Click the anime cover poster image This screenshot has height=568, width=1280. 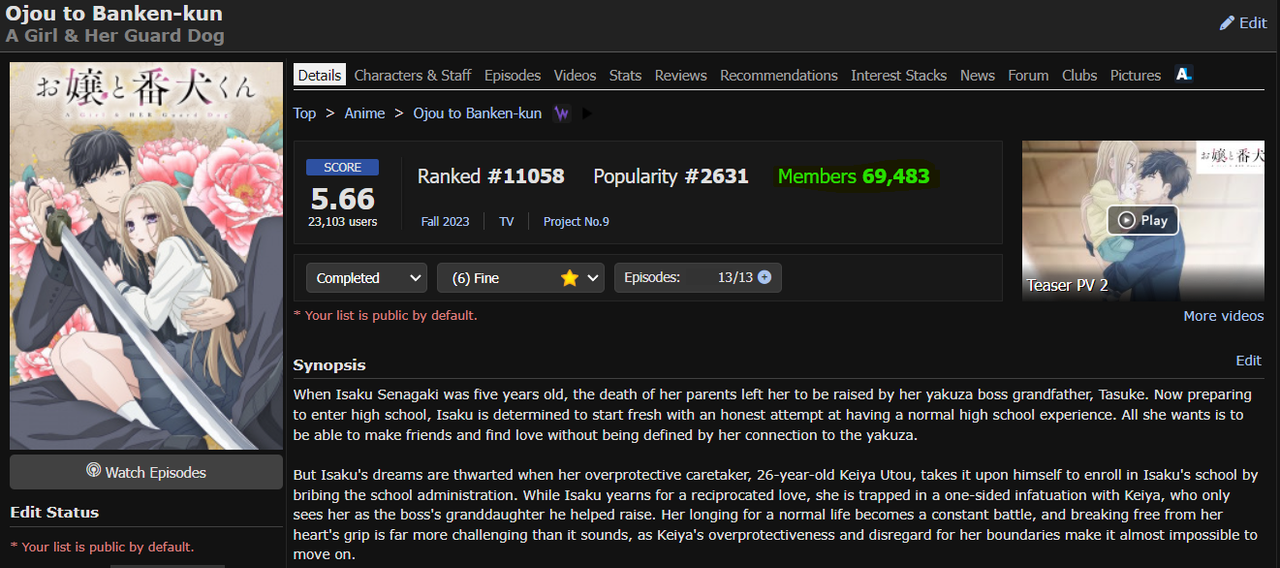click(146, 256)
